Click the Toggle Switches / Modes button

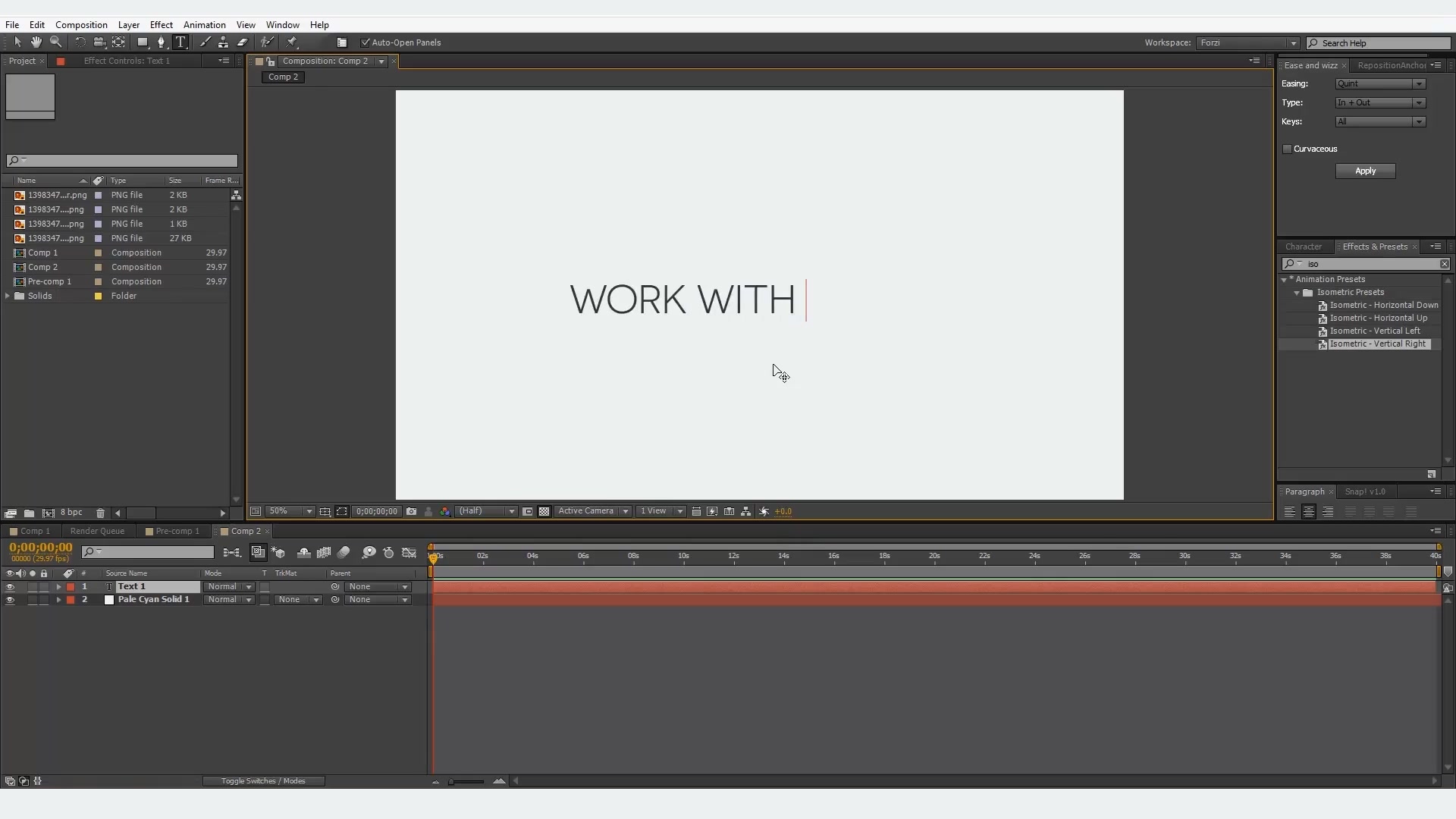point(263,781)
